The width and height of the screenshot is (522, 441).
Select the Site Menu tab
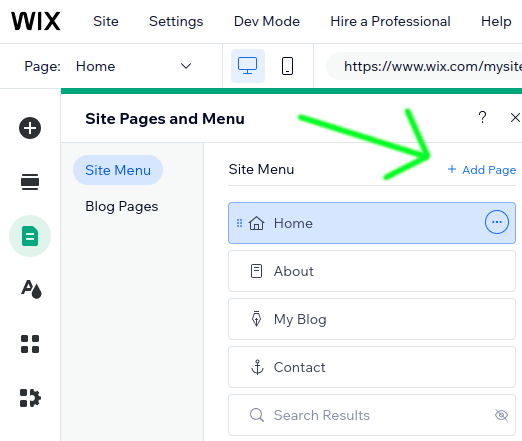pos(118,170)
